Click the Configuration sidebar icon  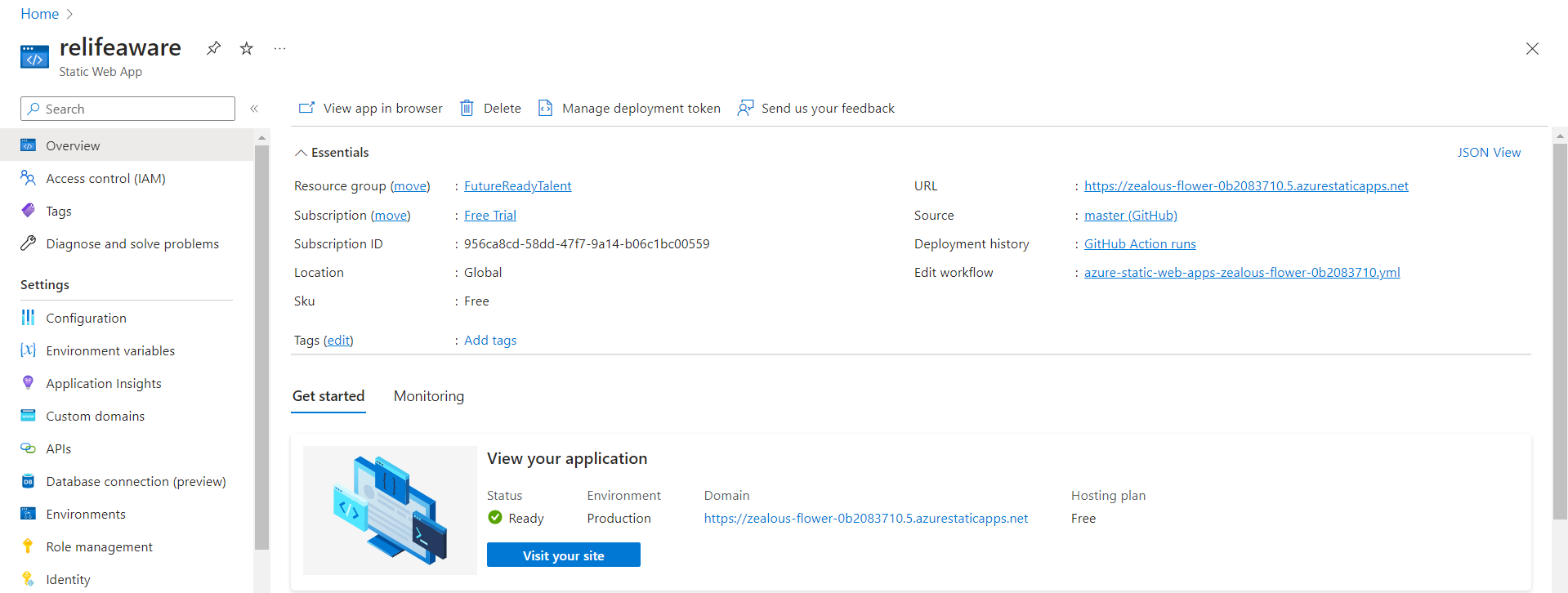(x=28, y=318)
